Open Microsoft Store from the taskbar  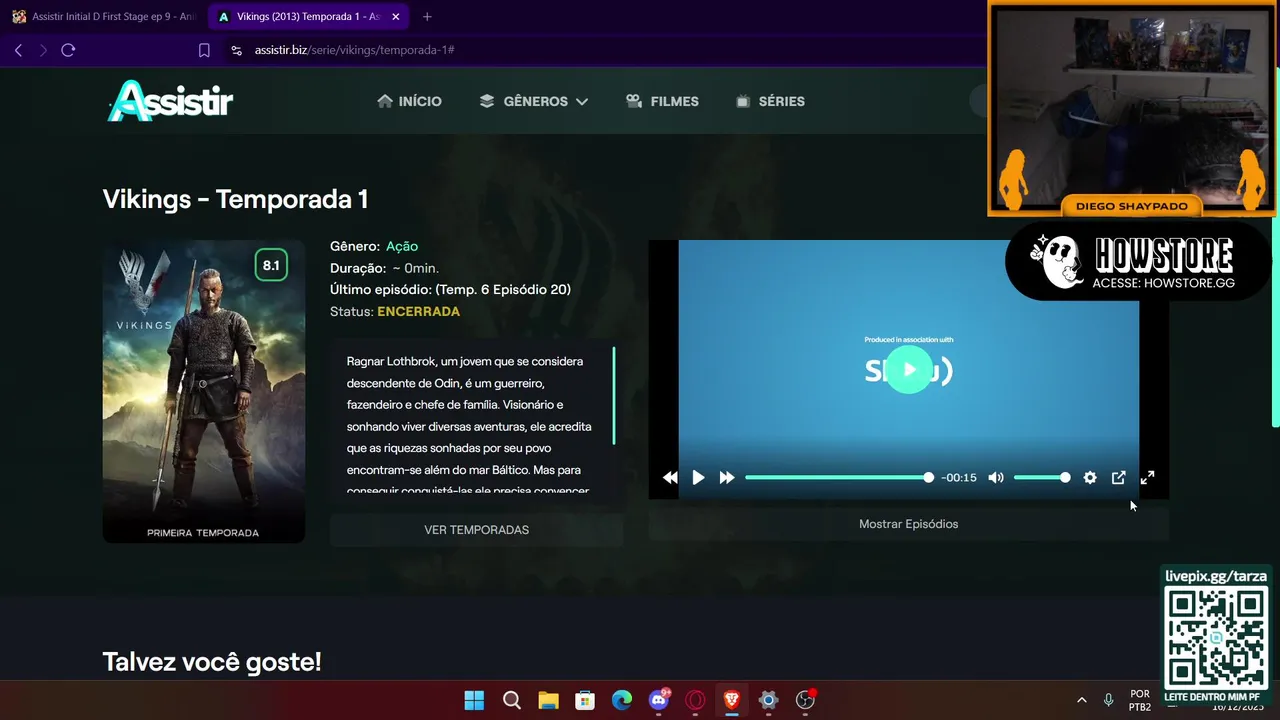coord(585,700)
